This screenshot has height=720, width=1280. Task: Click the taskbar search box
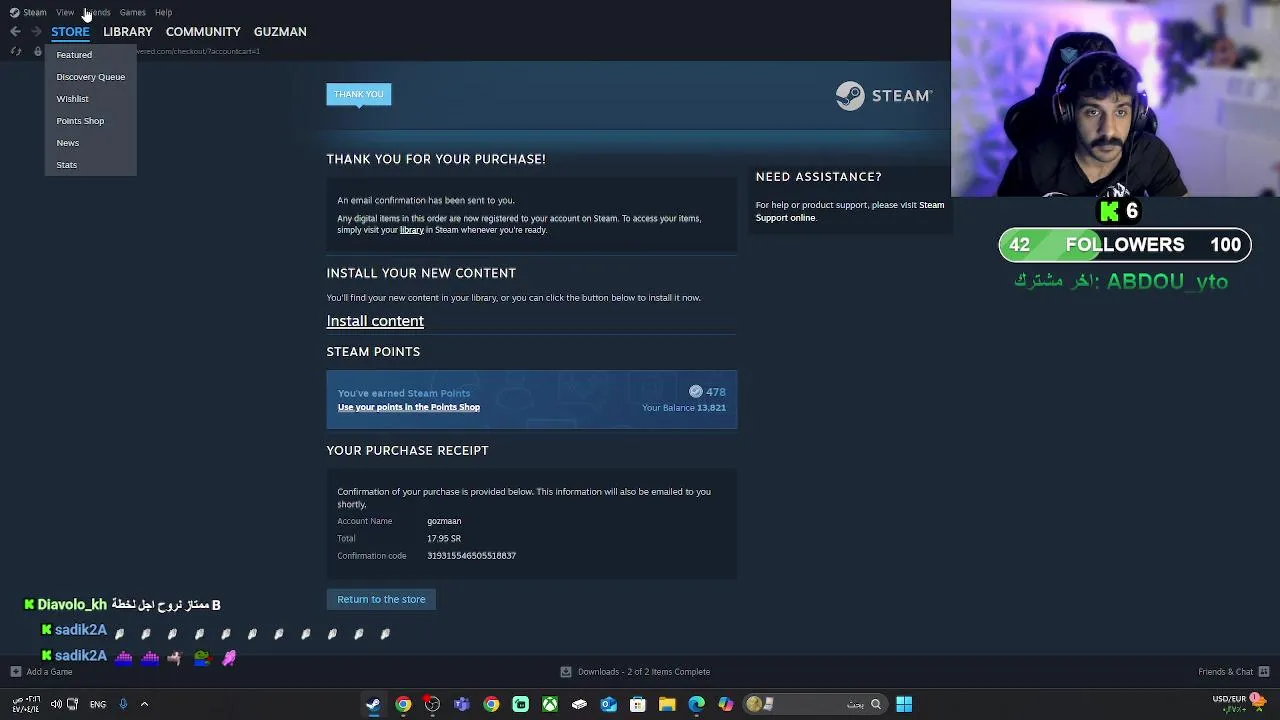pyautogui.click(x=816, y=704)
